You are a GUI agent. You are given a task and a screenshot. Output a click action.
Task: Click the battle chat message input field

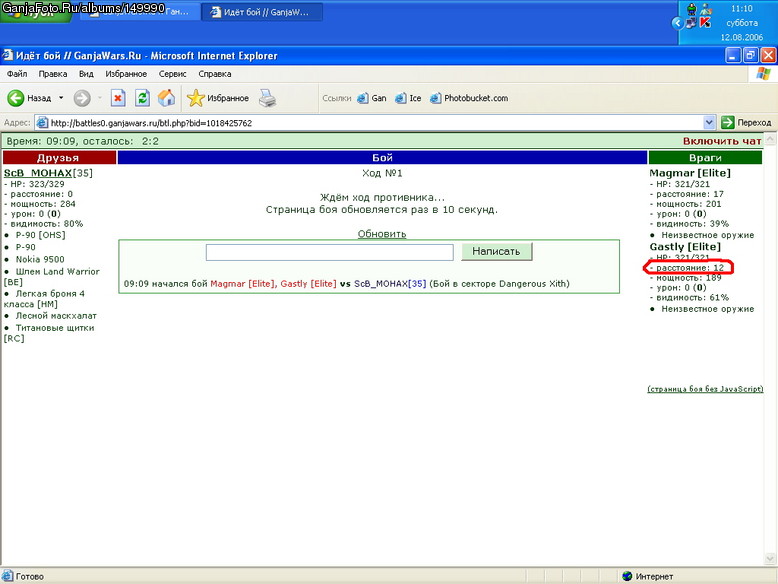(329, 252)
